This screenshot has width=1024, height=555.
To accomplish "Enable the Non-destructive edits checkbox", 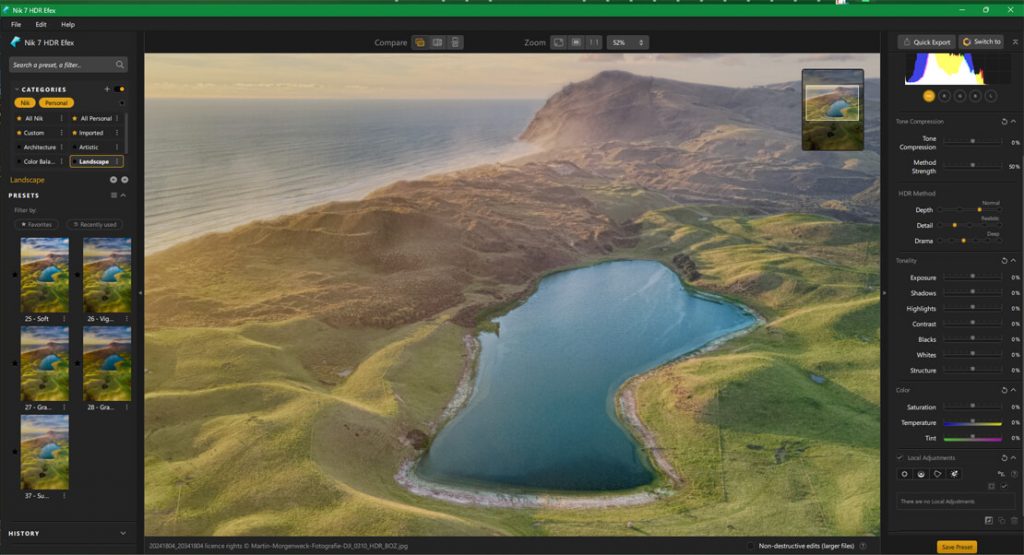I will pyautogui.click(x=750, y=546).
